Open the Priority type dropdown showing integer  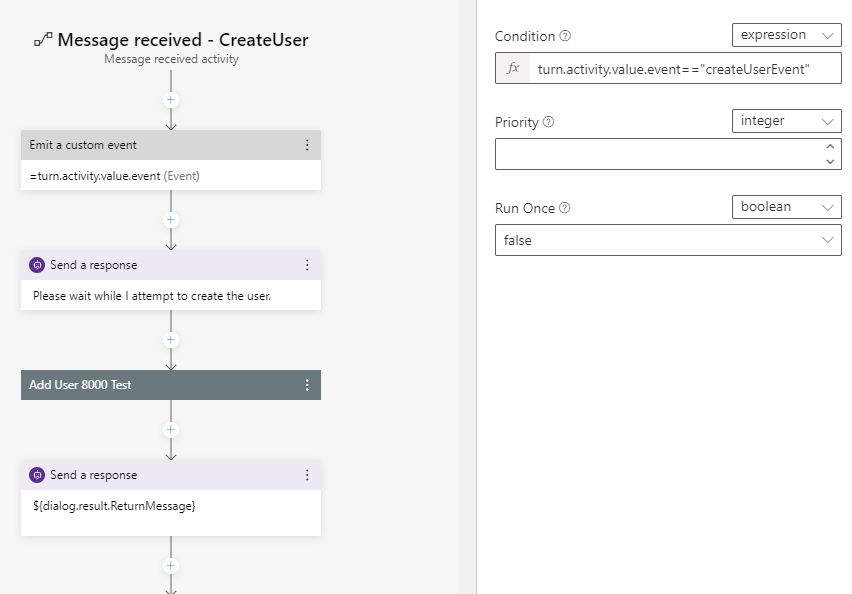click(786, 121)
